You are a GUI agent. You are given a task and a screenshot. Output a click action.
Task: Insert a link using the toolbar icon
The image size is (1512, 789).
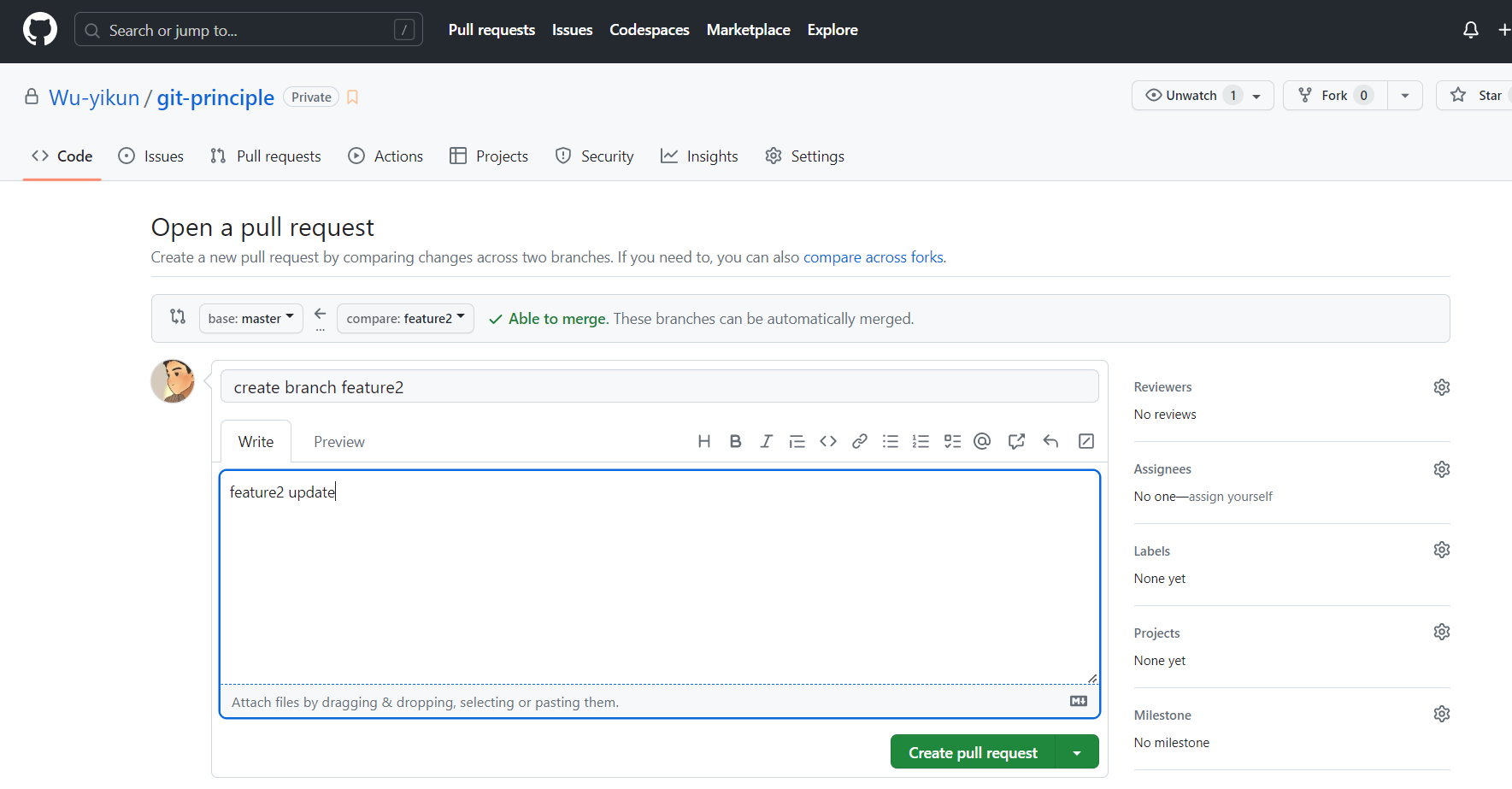pyautogui.click(x=860, y=441)
